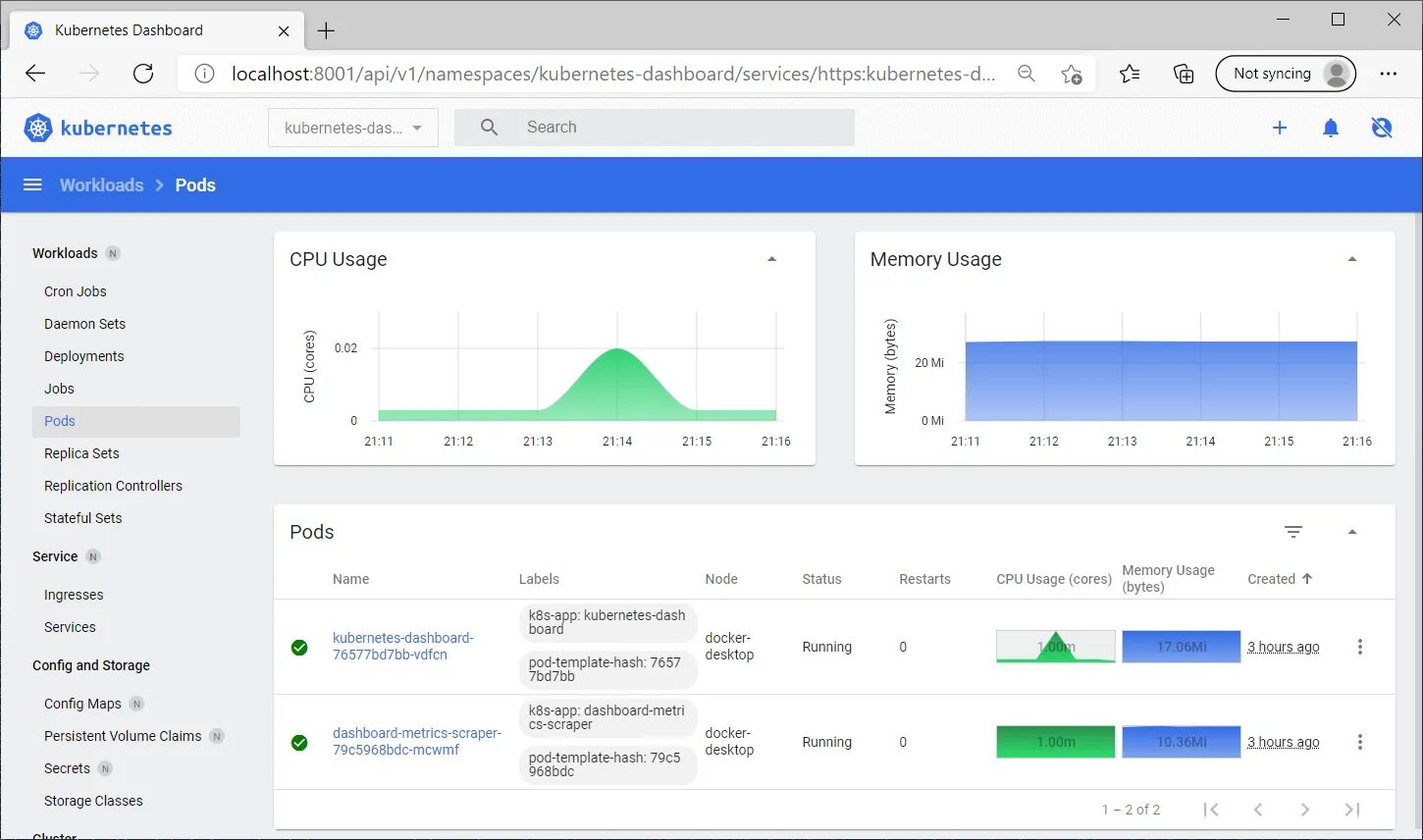Click the plus icon to create a resource
Viewport: 1423px width, 840px height.
[1280, 127]
